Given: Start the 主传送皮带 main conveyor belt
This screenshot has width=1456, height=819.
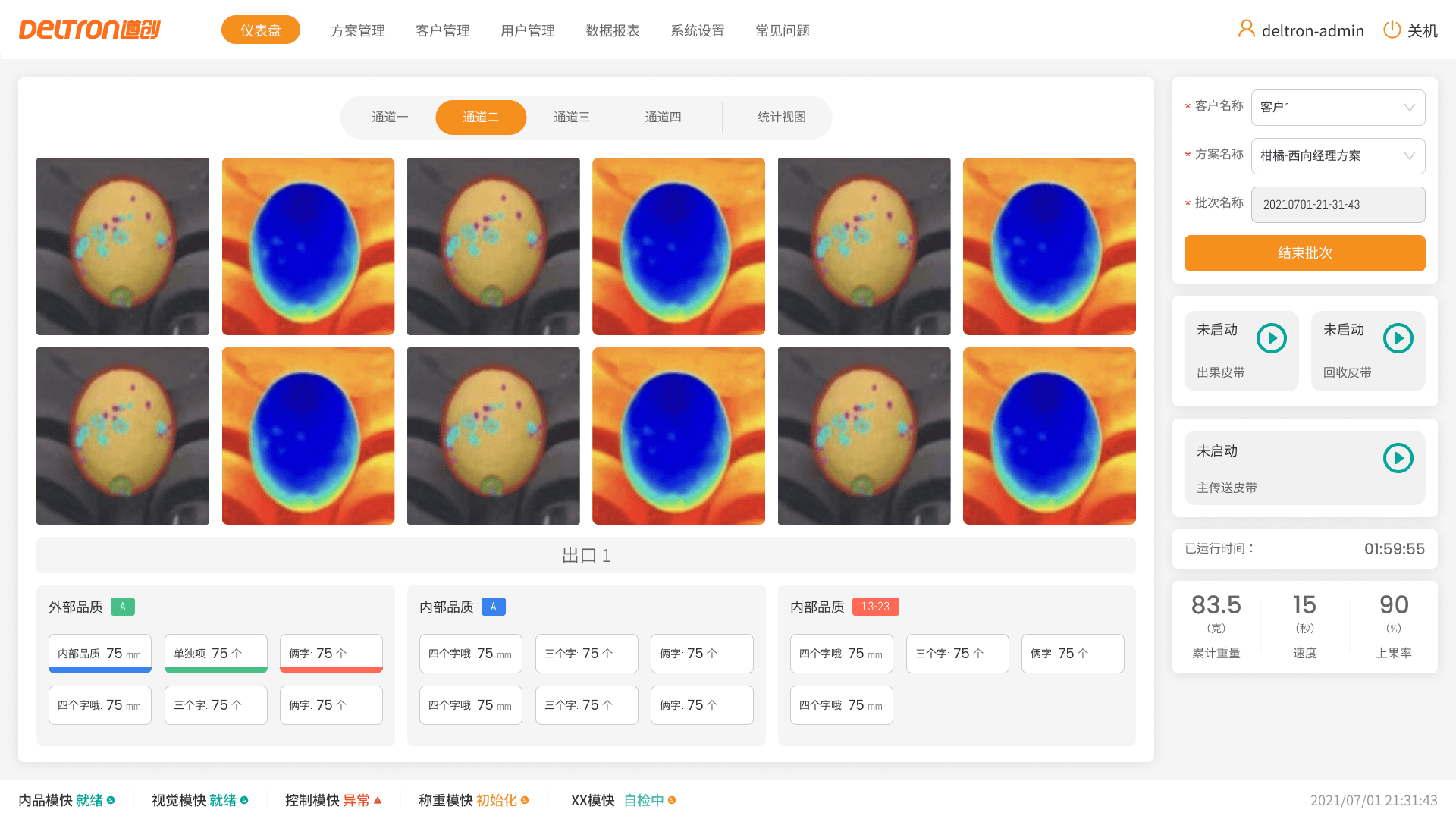Looking at the screenshot, I should pyautogui.click(x=1398, y=458).
